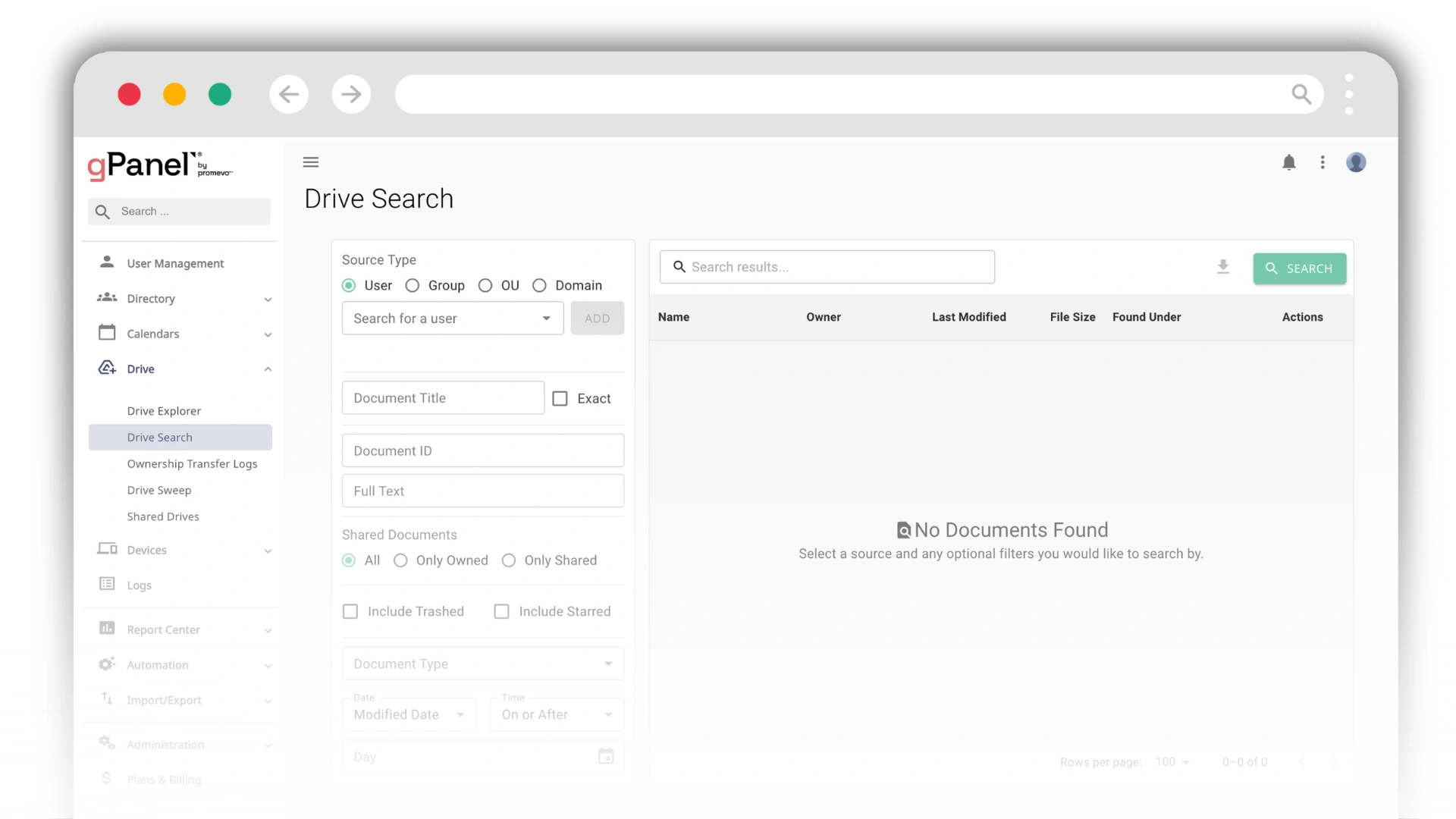Open Drive Sweep from sidebar
The height and width of the screenshot is (819, 1456).
point(159,490)
